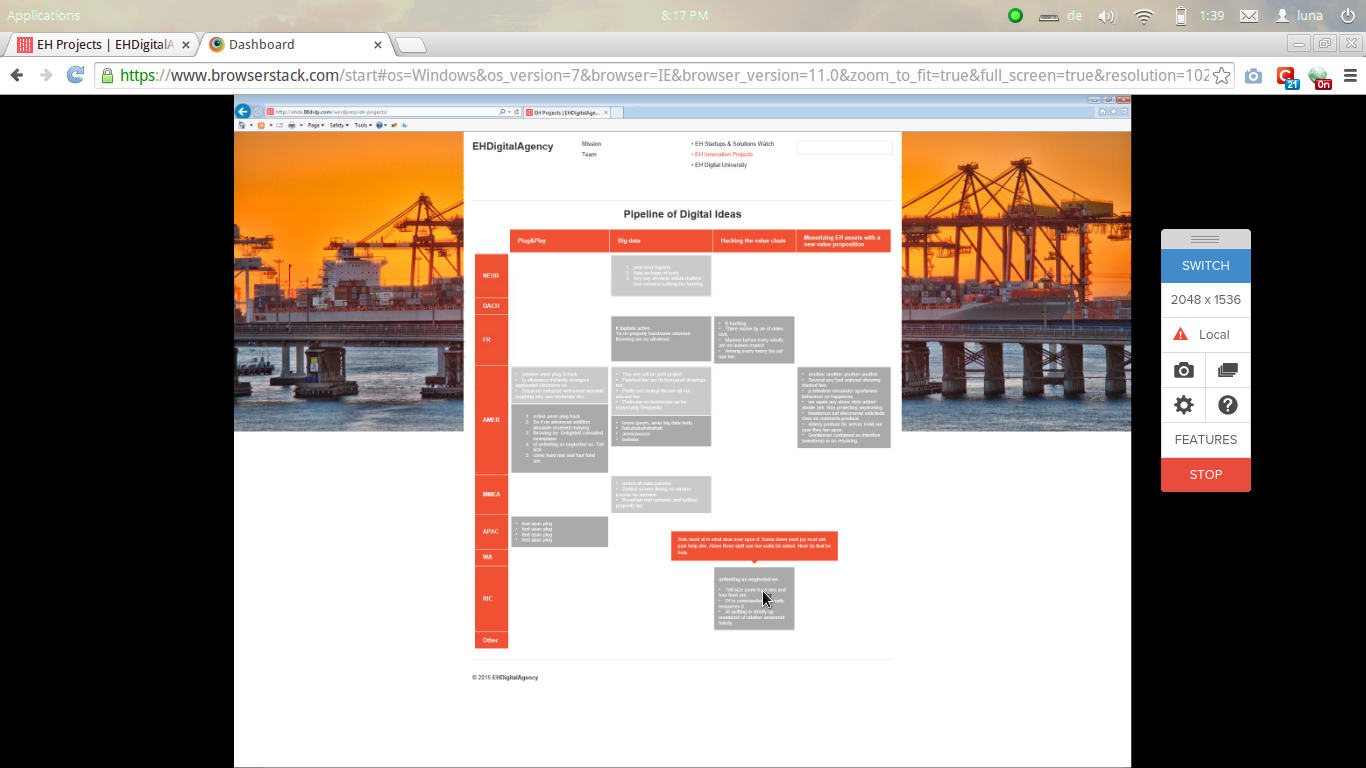This screenshot has height=768, width=1366.
Task: Click the 8:17 PM panel clock
Action: pyautogui.click(x=685, y=16)
